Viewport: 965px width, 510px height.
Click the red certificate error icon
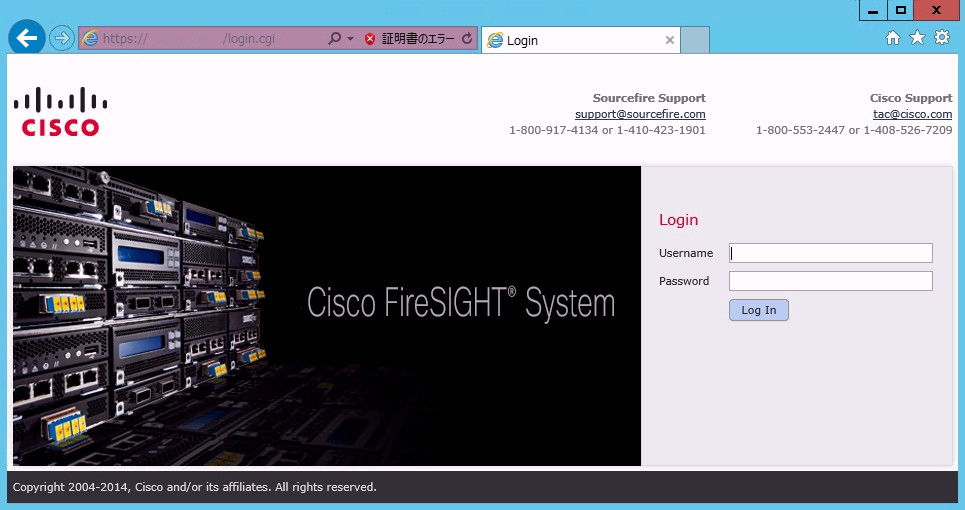[x=370, y=39]
